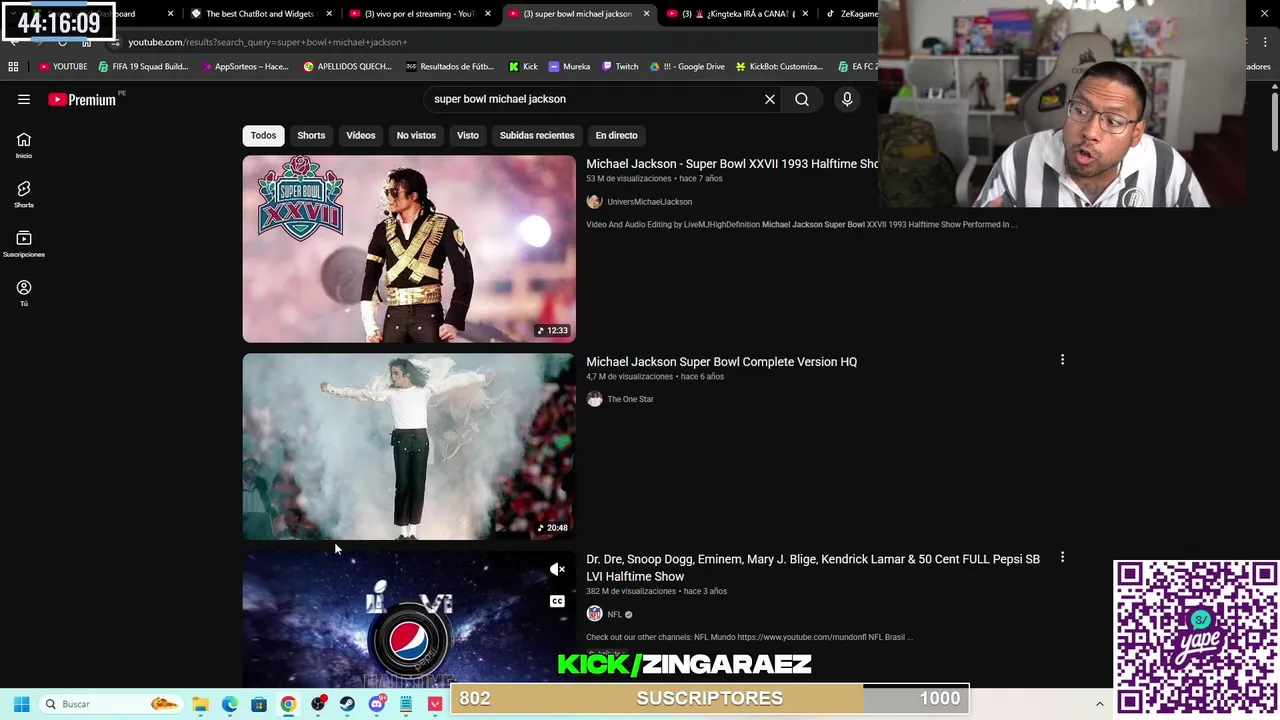This screenshot has width=1280, height=720.
Task: Start voice search with the microphone
Action: pyautogui.click(x=847, y=99)
